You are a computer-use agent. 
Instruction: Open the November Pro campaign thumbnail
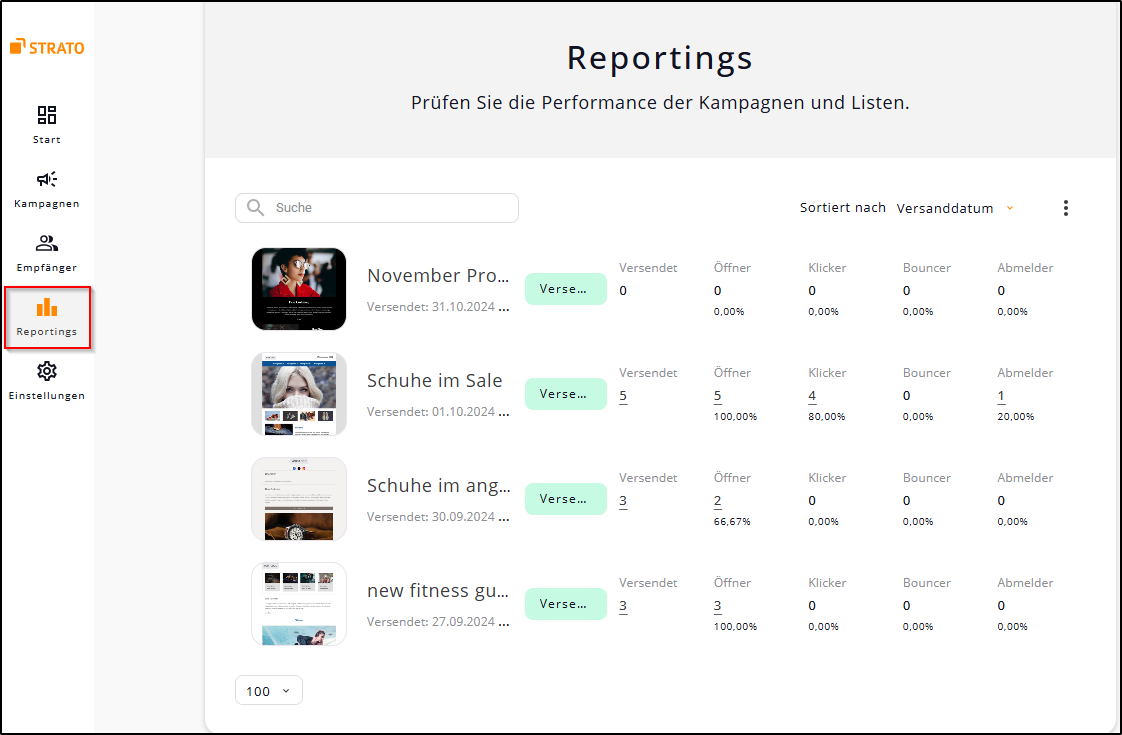(298, 289)
